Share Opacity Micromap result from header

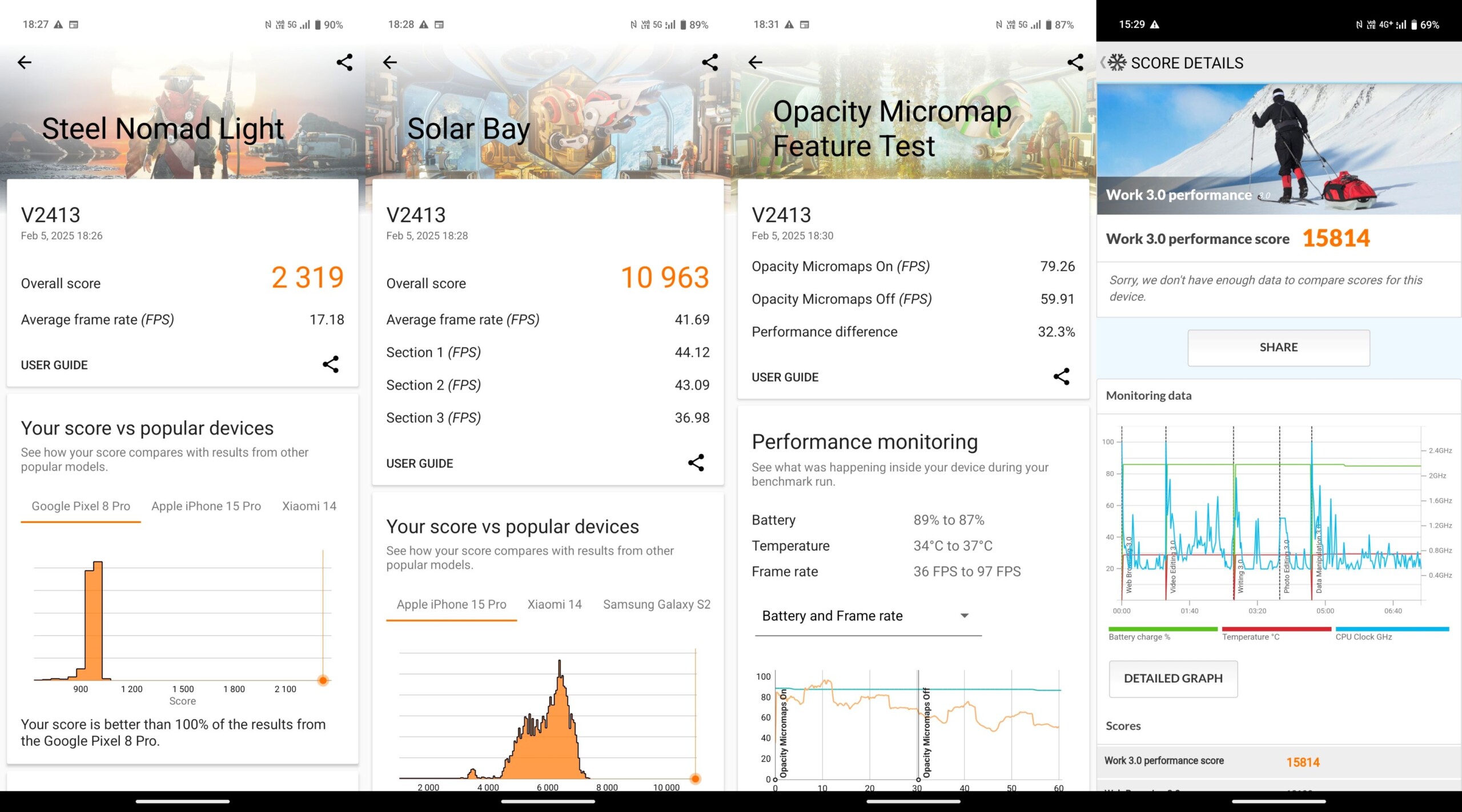click(x=1075, y=62)
